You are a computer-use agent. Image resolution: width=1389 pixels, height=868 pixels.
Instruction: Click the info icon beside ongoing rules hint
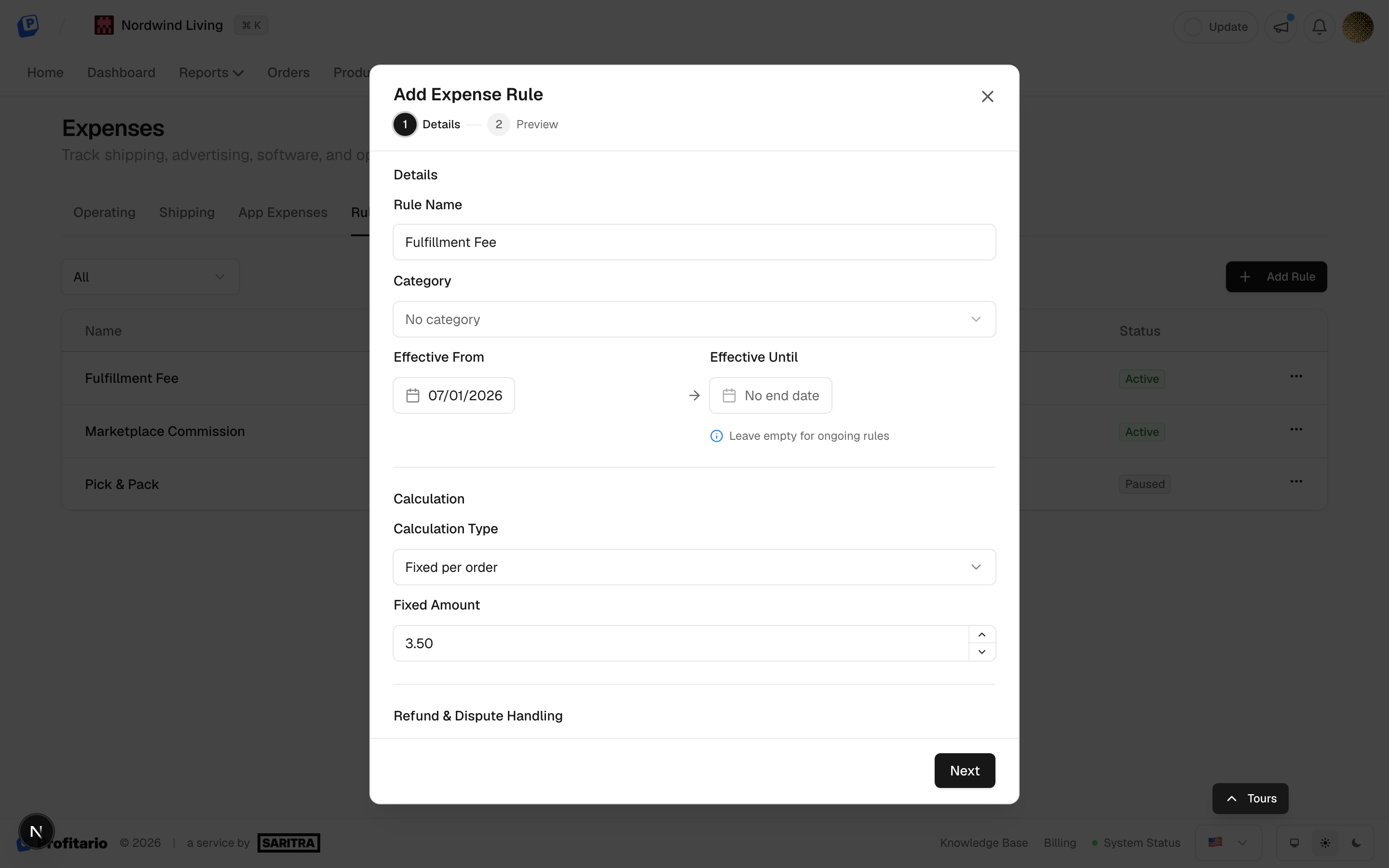point(716,436)
